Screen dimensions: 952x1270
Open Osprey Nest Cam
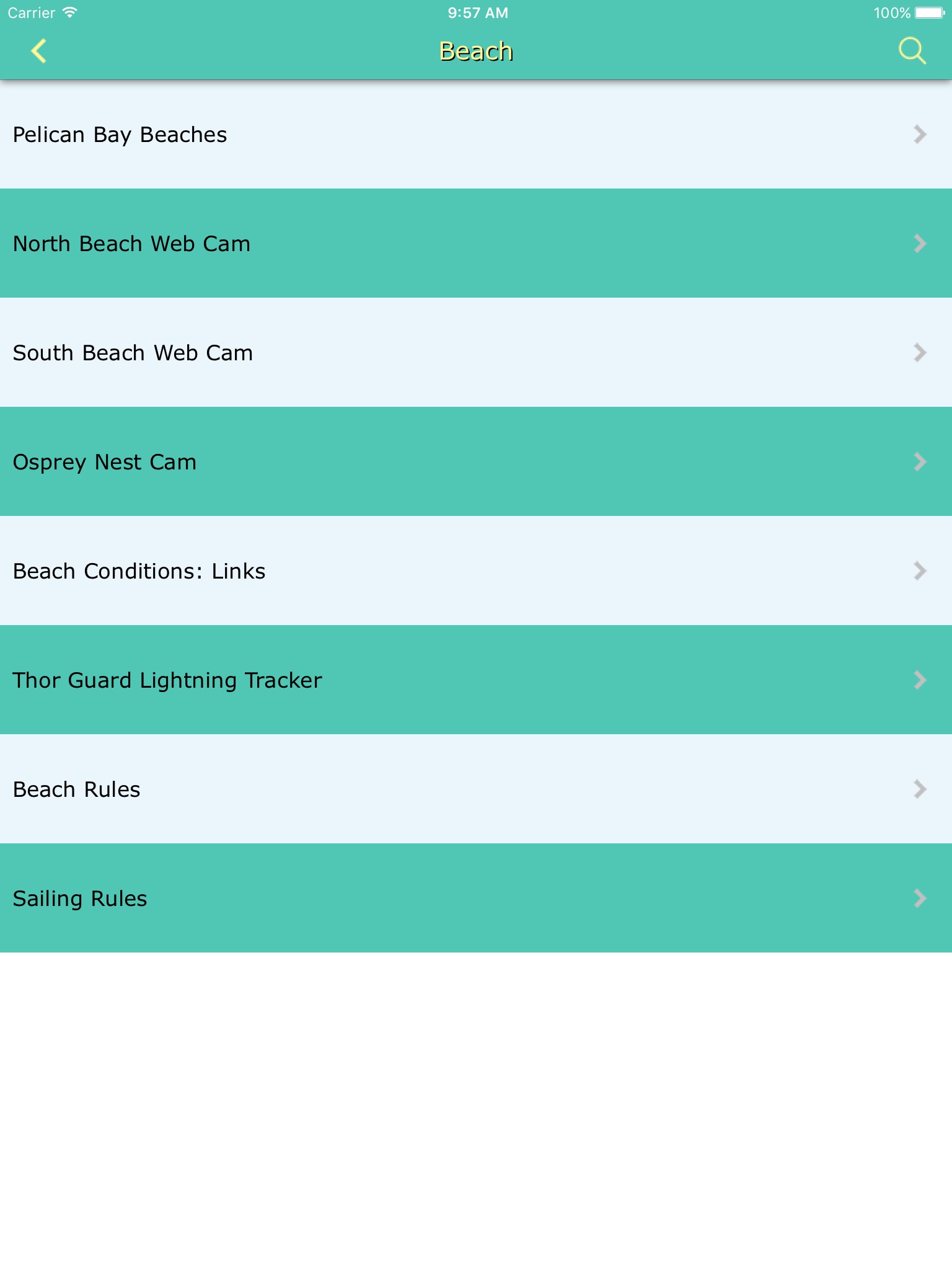pos(105,462)
